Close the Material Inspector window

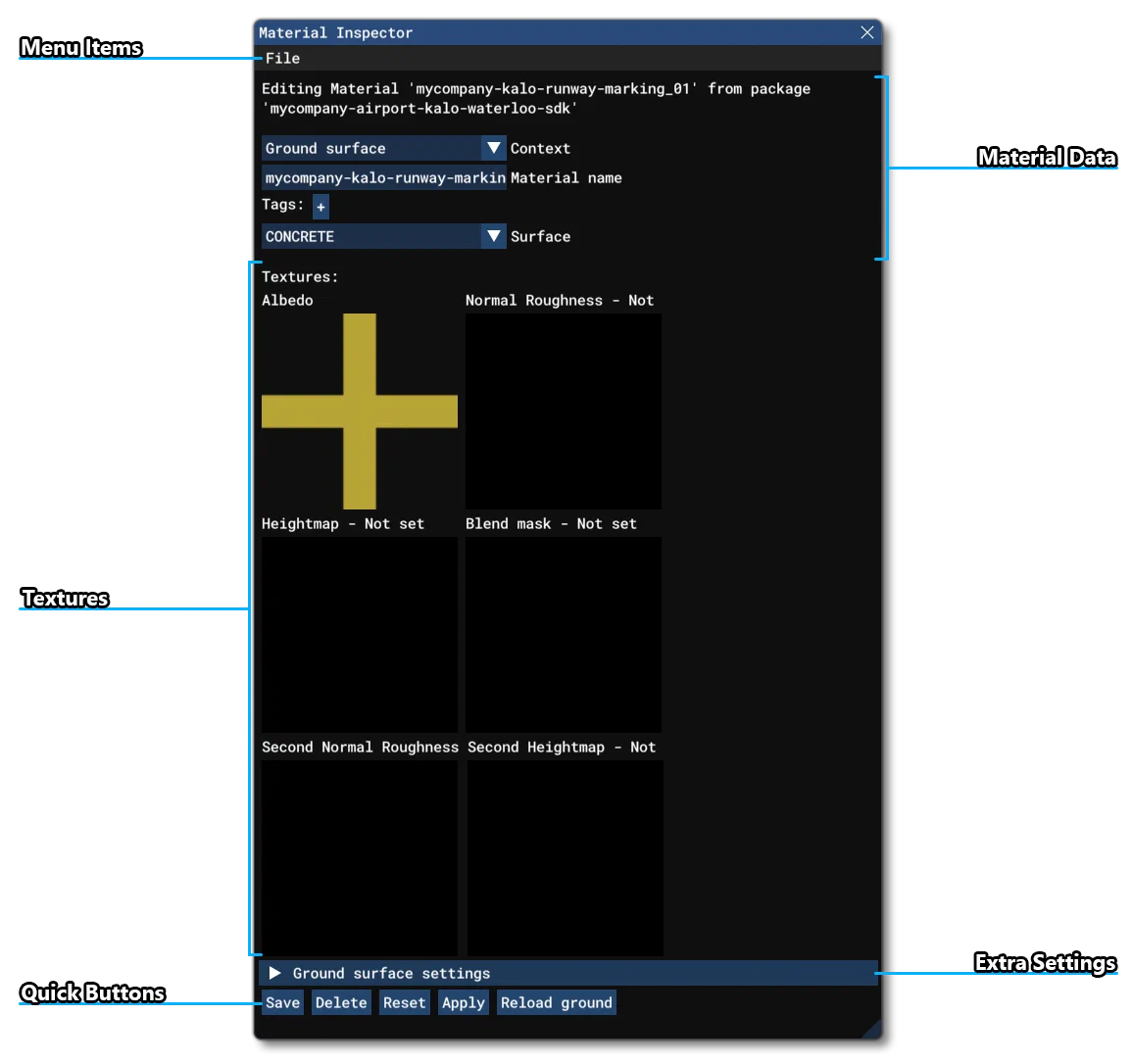[867, 32]
